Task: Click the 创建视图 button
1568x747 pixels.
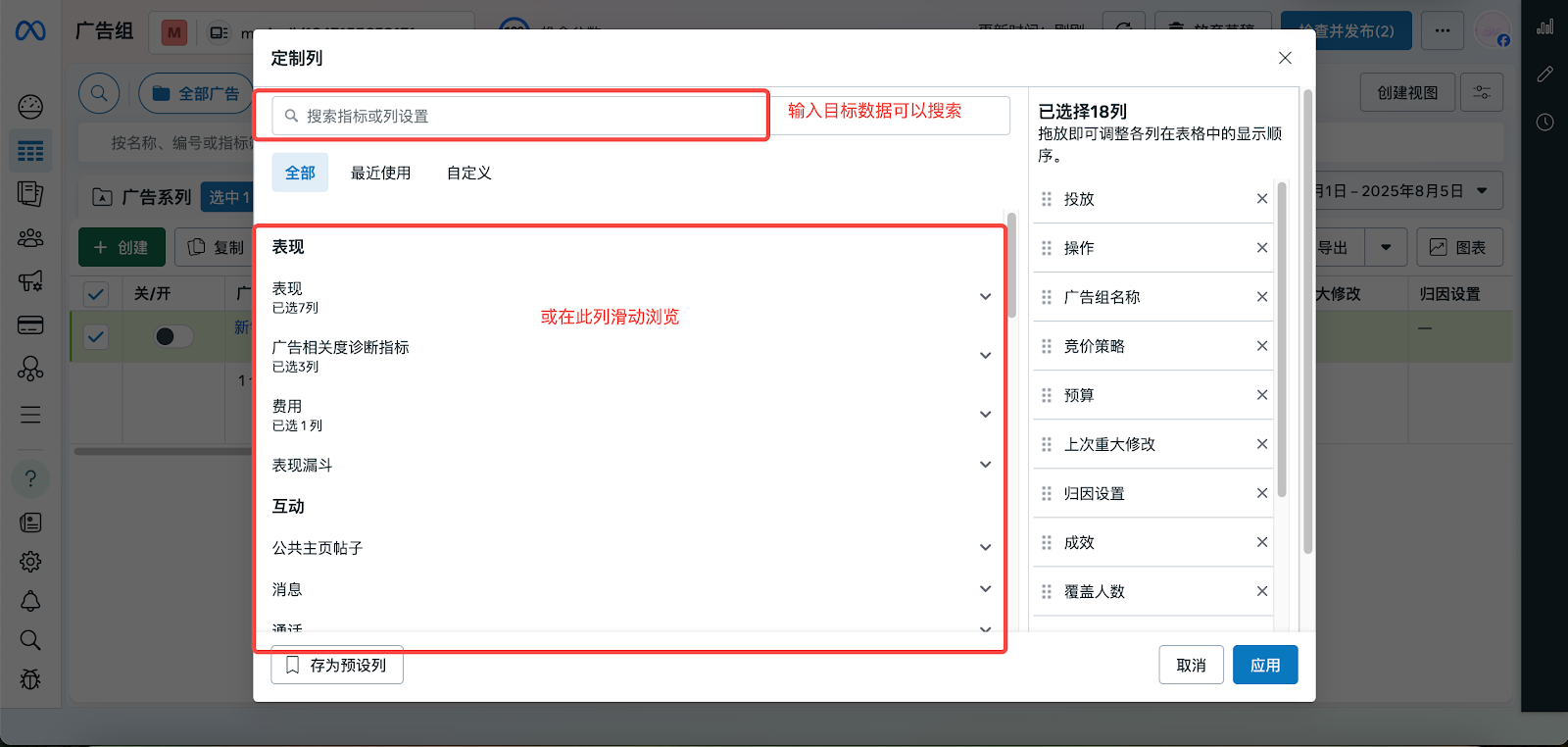Action: click(x=1407, y=92)
